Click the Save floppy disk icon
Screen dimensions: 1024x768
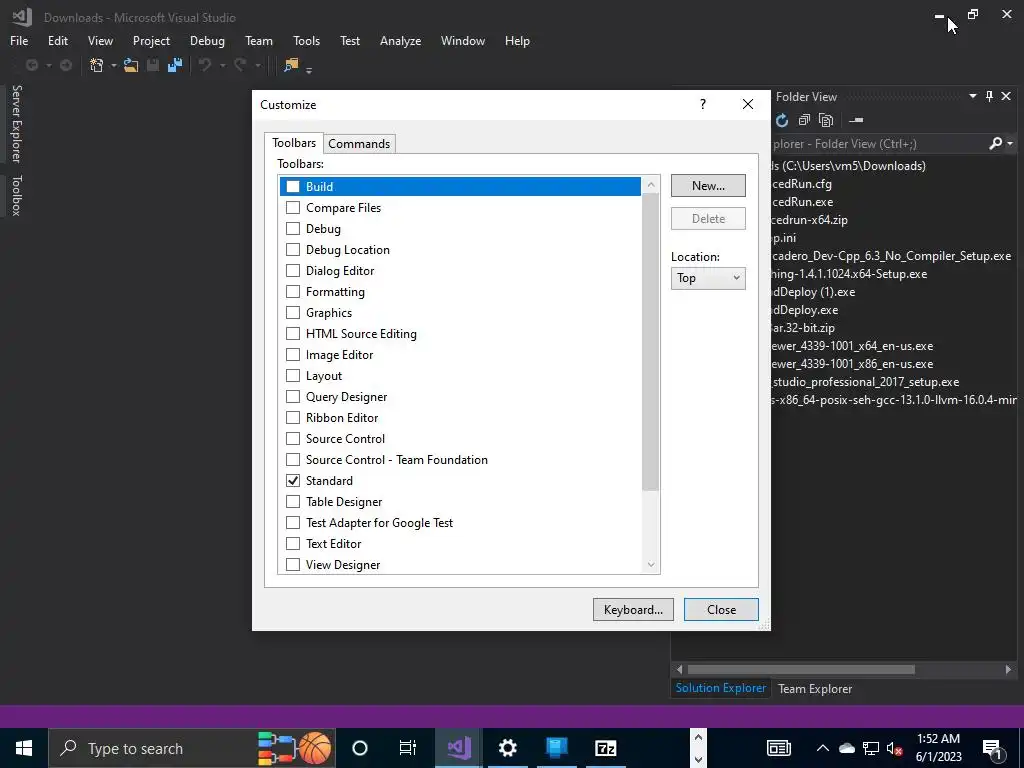153,65
